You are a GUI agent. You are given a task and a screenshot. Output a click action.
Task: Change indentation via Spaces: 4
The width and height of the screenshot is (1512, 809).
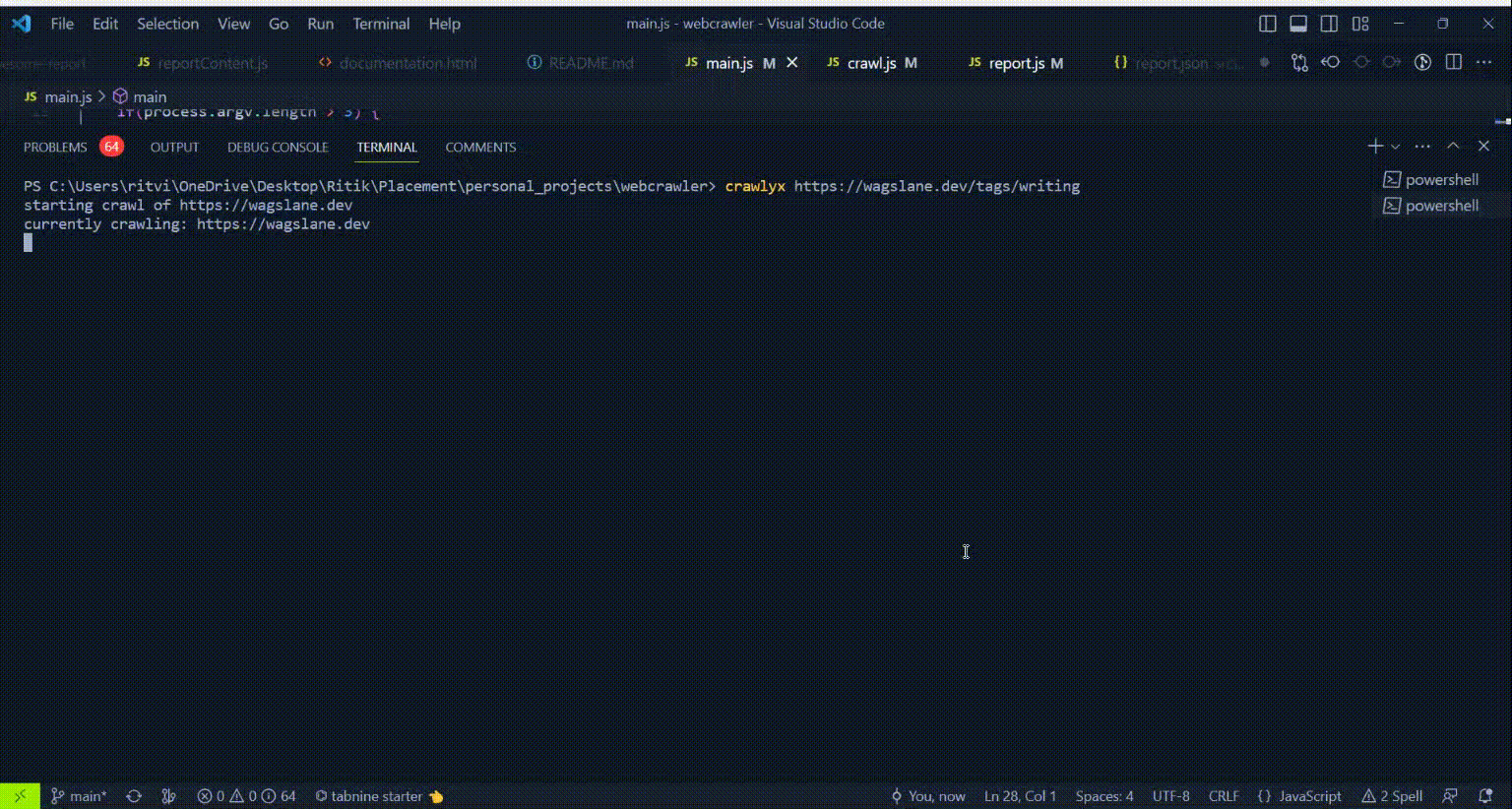coord(1104,796)
